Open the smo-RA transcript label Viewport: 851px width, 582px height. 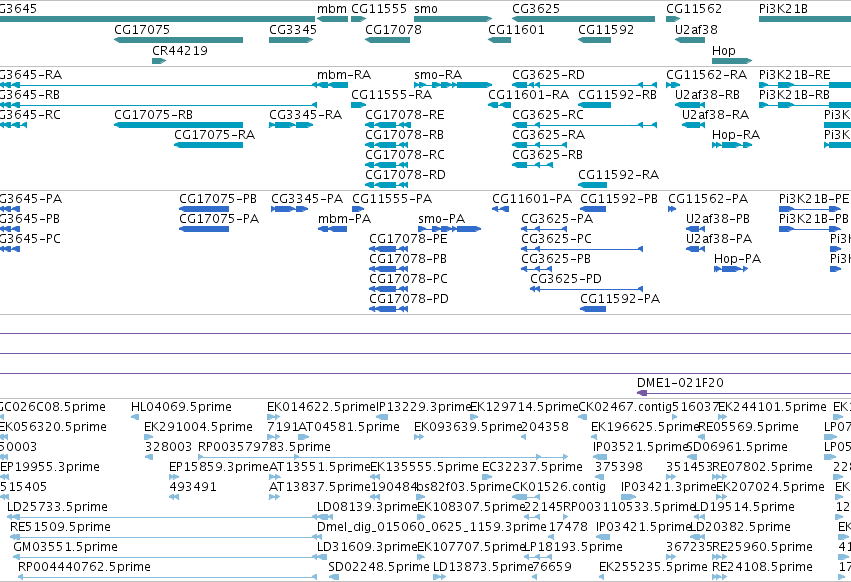click(438, 74)
